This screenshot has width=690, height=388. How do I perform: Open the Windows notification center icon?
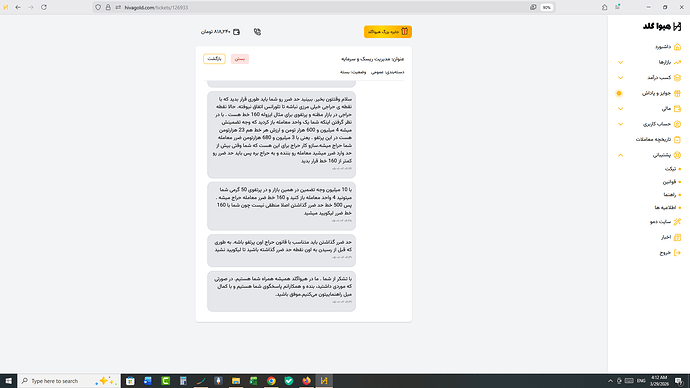[x=679, y=381]
